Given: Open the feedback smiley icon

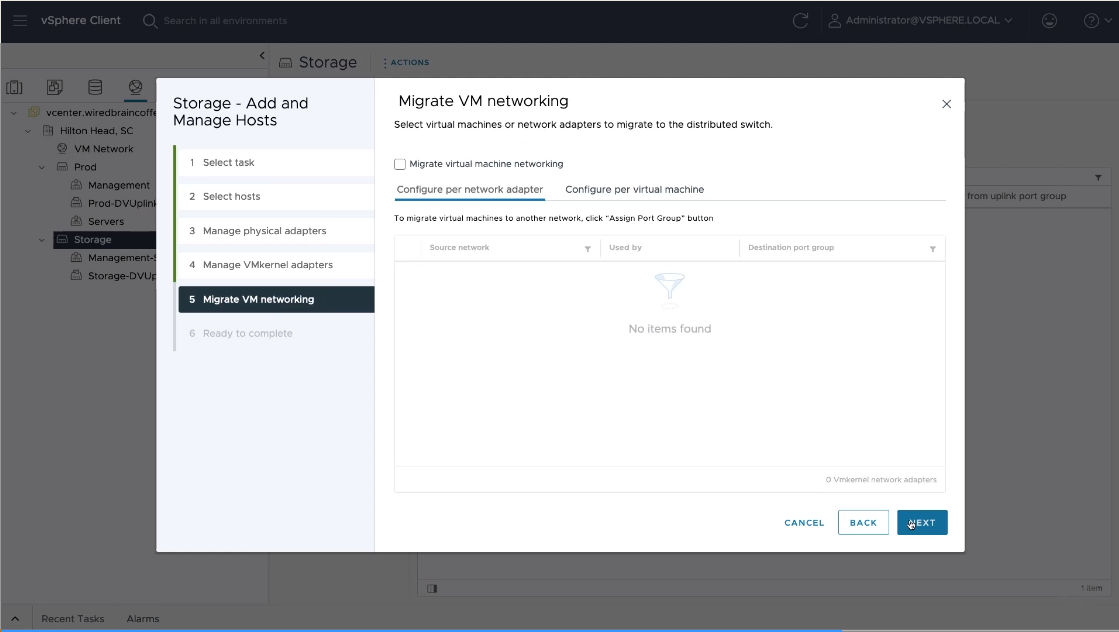Looking at the screenshot, I should (1049, 20).
